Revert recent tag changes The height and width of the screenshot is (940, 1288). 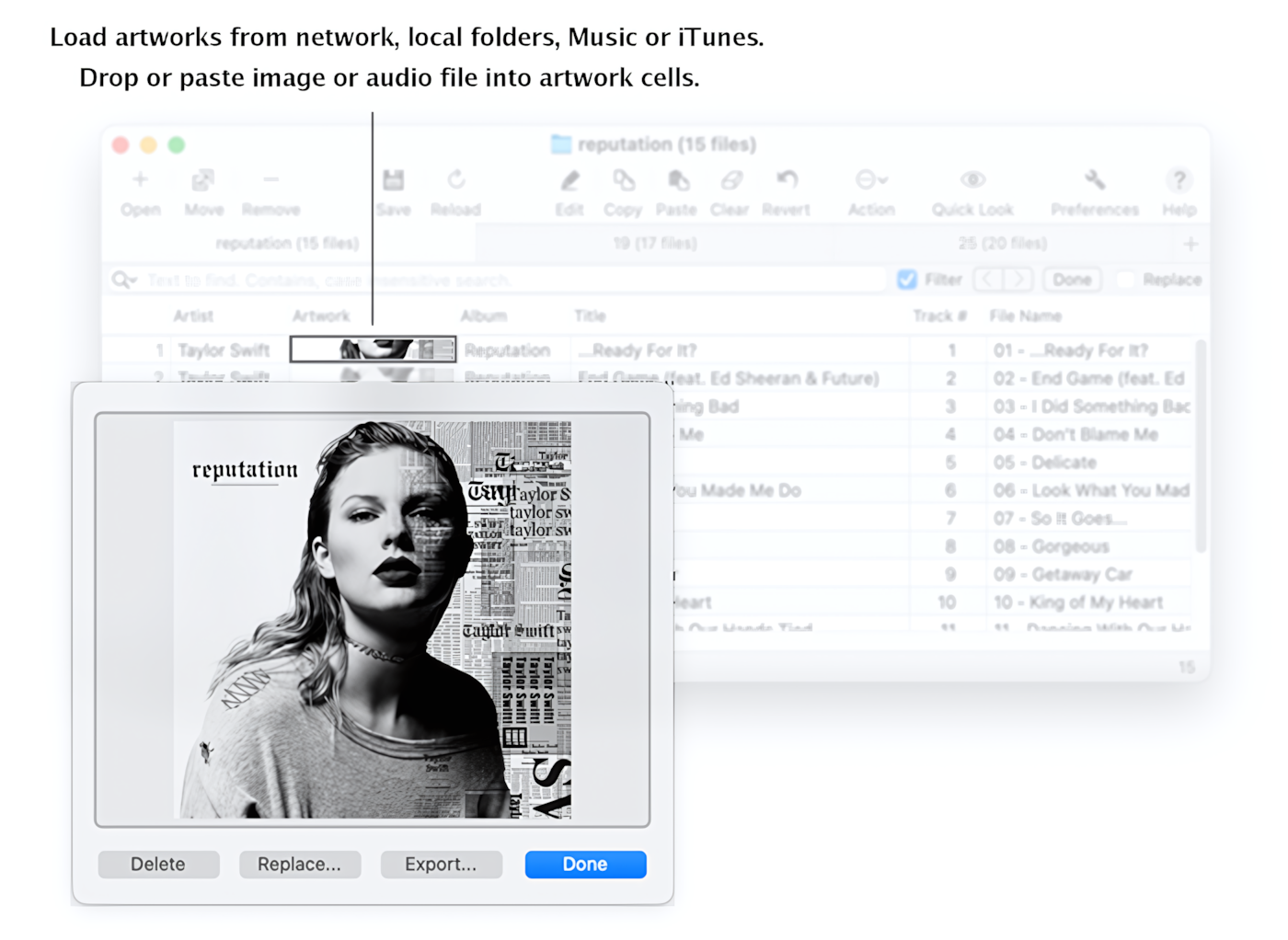(x=787, y=190)
